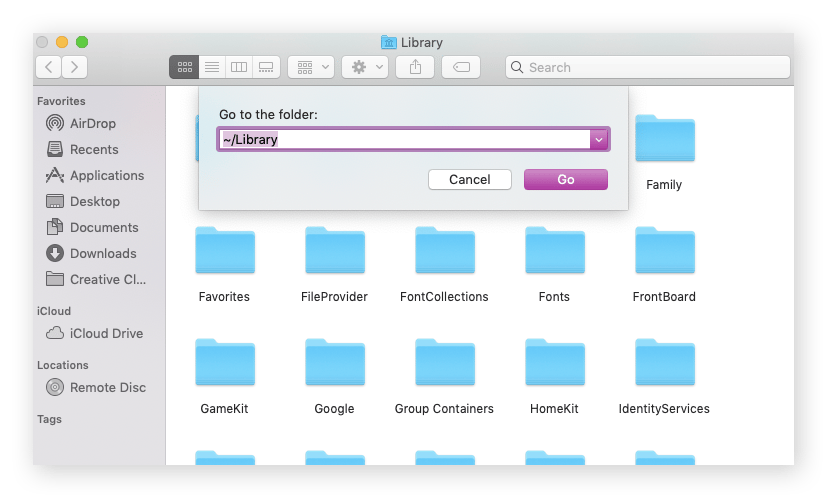Switch to gallery view
Screen dimensions: 827x498
click(266, 67)
